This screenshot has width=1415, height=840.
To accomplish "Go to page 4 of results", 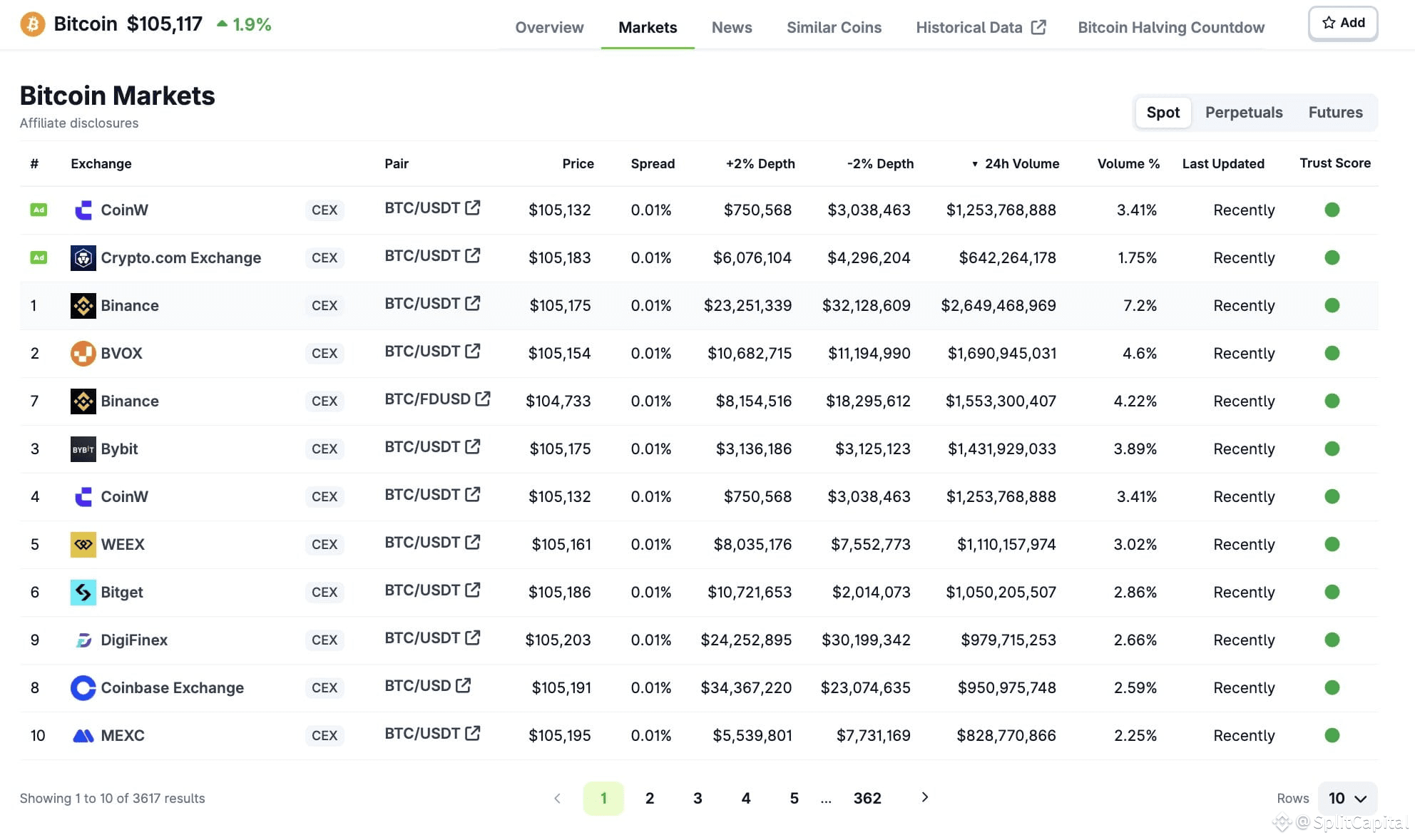I will tap(746, 798).
